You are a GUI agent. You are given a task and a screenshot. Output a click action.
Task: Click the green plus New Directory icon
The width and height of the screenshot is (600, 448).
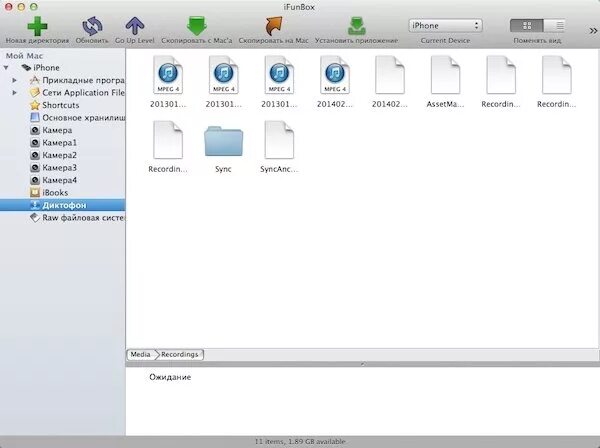tap(37, 26)
